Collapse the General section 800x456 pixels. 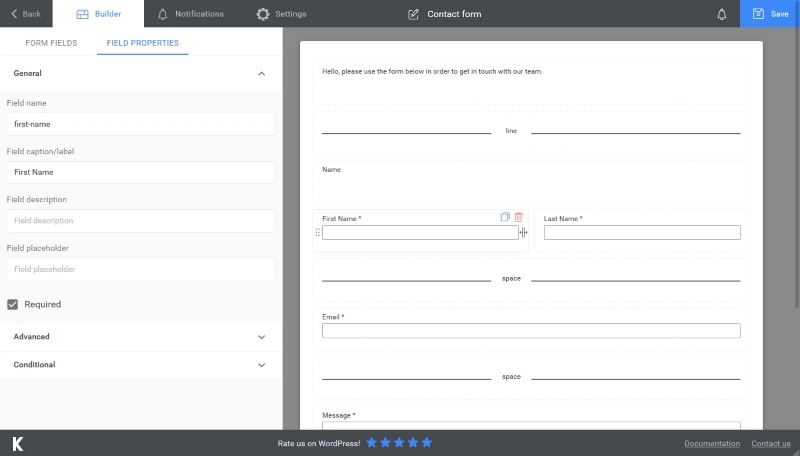point(261,74)
